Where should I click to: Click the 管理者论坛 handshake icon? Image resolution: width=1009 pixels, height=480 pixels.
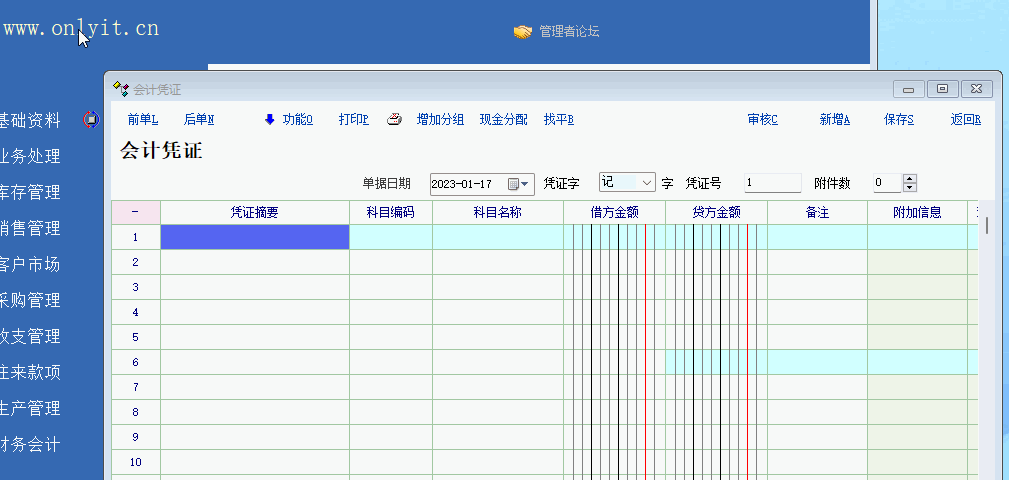point(522,32)
